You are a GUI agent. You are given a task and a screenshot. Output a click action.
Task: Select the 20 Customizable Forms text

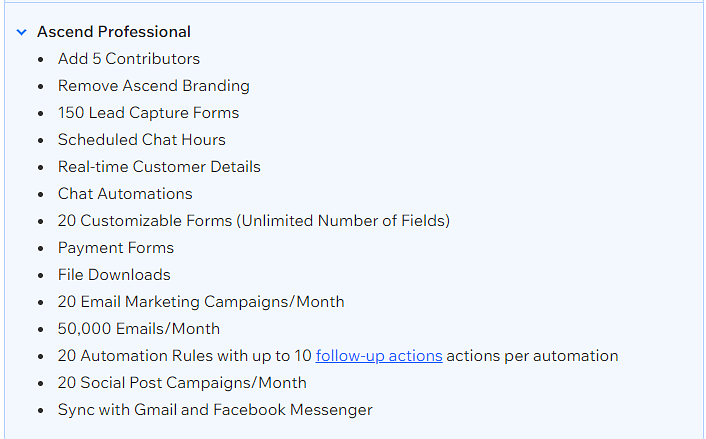coord(145,221)
